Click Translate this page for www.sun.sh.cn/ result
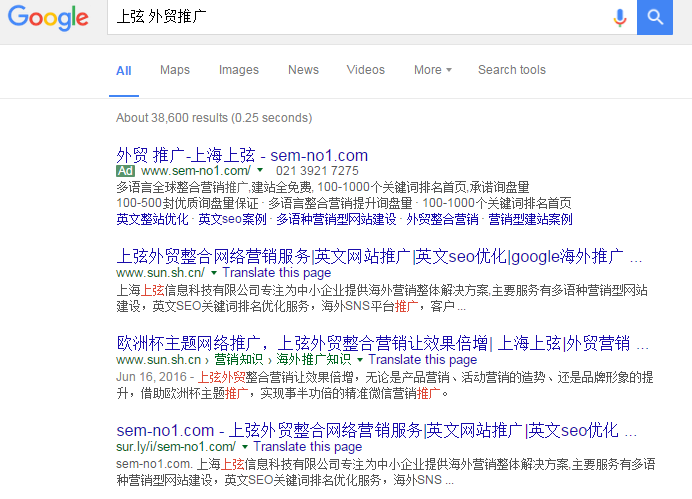The height and width of the screenshot is (499, 692). 277,273
